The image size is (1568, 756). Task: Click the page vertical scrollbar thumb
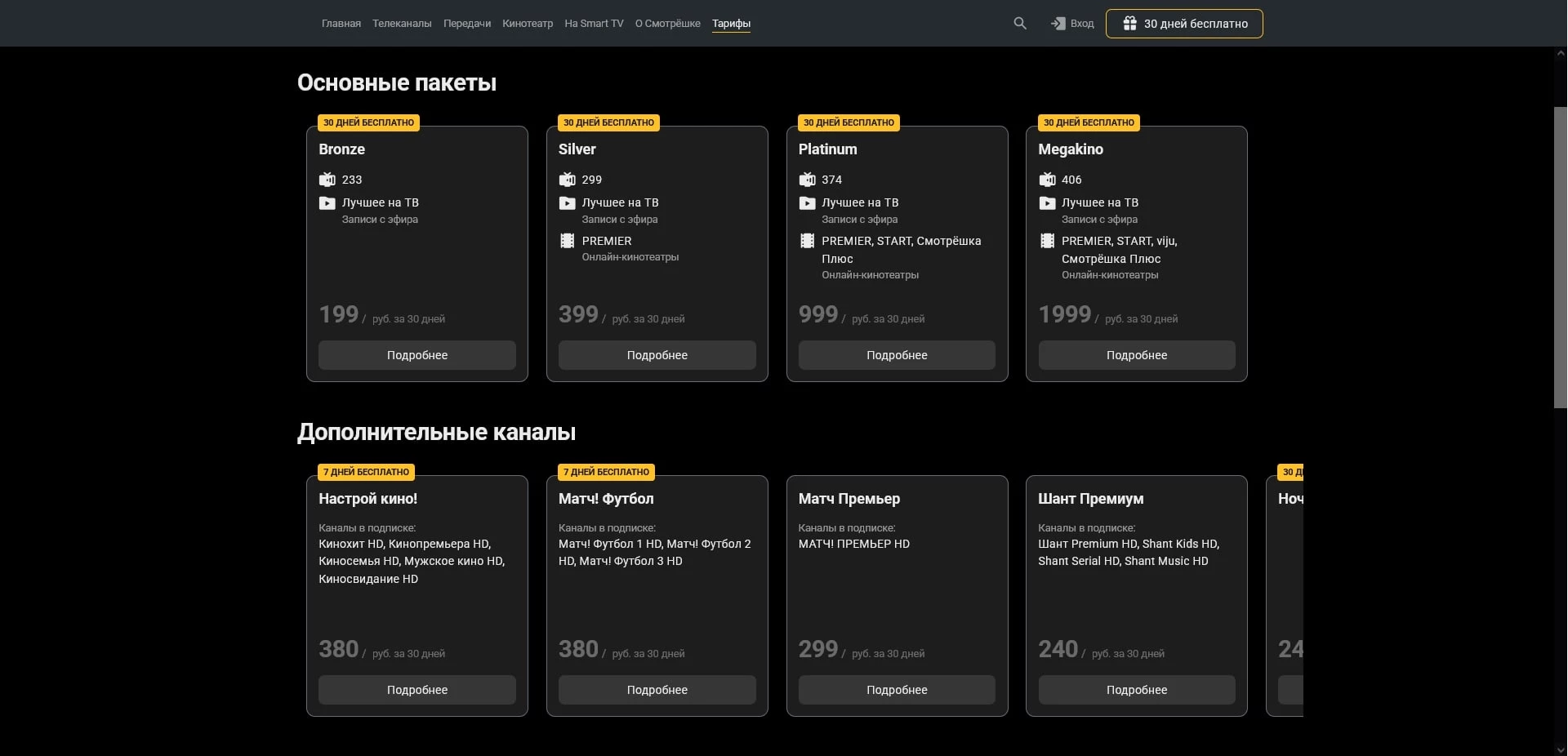(1560, 257)
